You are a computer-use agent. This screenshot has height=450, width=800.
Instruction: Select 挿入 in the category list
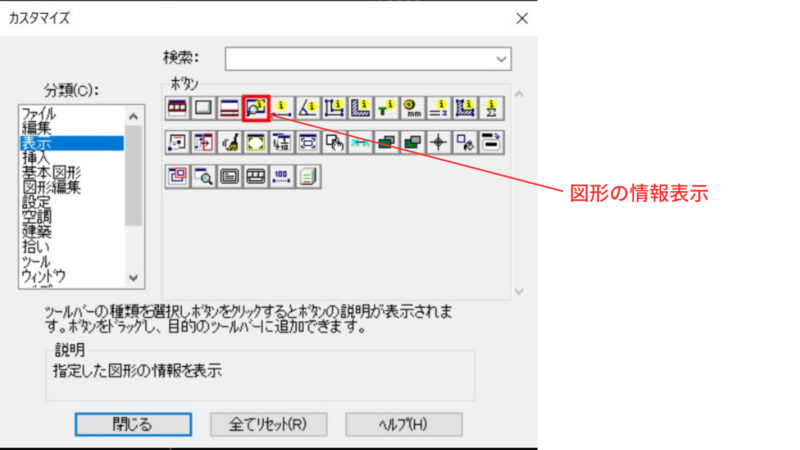[x=71, y=158]
